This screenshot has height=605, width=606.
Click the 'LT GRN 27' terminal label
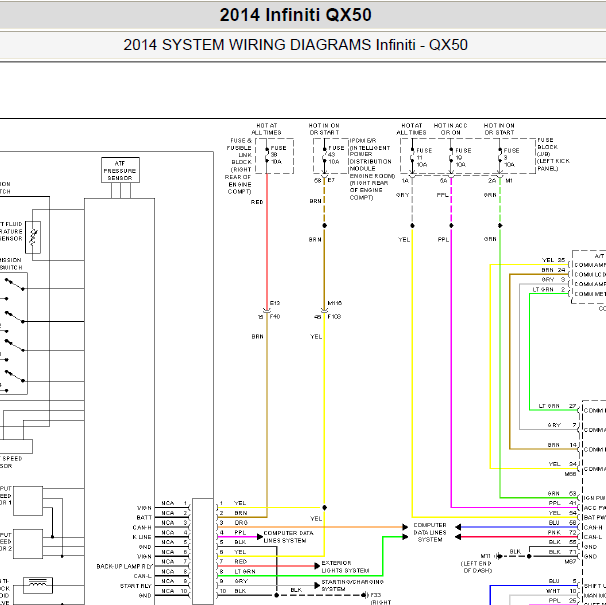tap(557, 406)
